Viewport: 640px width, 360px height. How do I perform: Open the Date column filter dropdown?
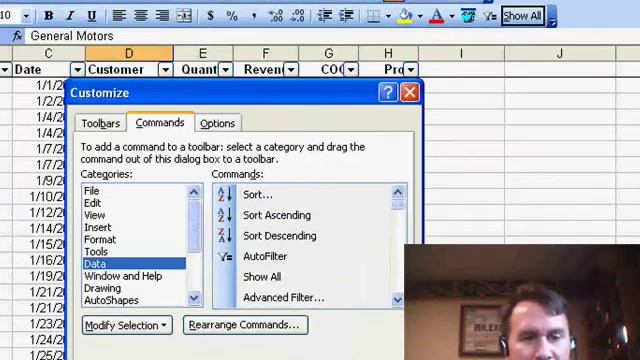tap(77, 70)
